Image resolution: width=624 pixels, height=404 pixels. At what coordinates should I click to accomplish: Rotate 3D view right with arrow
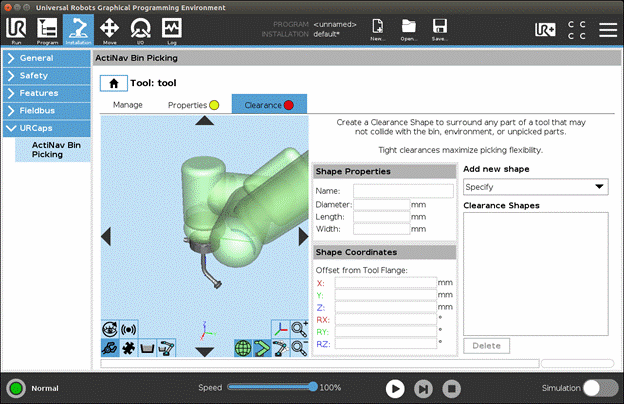pos(303,237)
